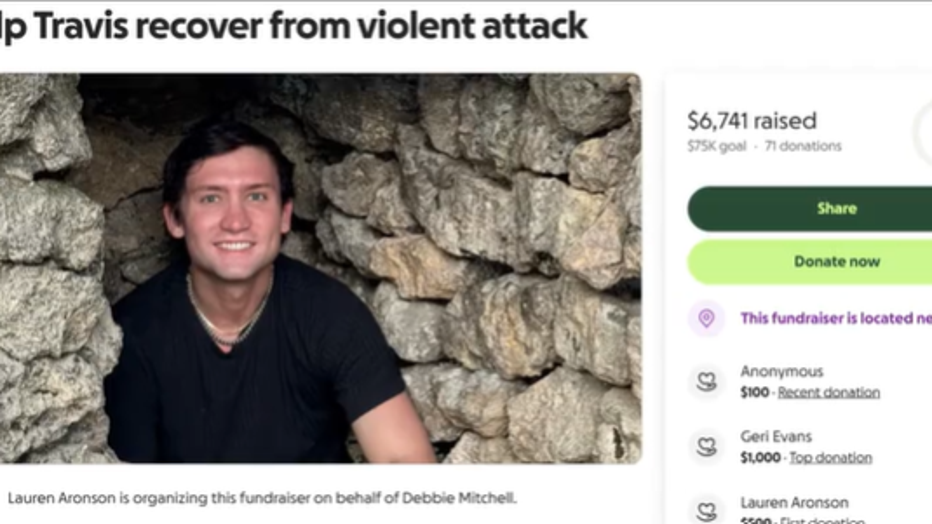Image resolution: width=932 pixels, height=524 pixels.
Task: Click the $6,741 raised amount
Action: tap(751, 121)
